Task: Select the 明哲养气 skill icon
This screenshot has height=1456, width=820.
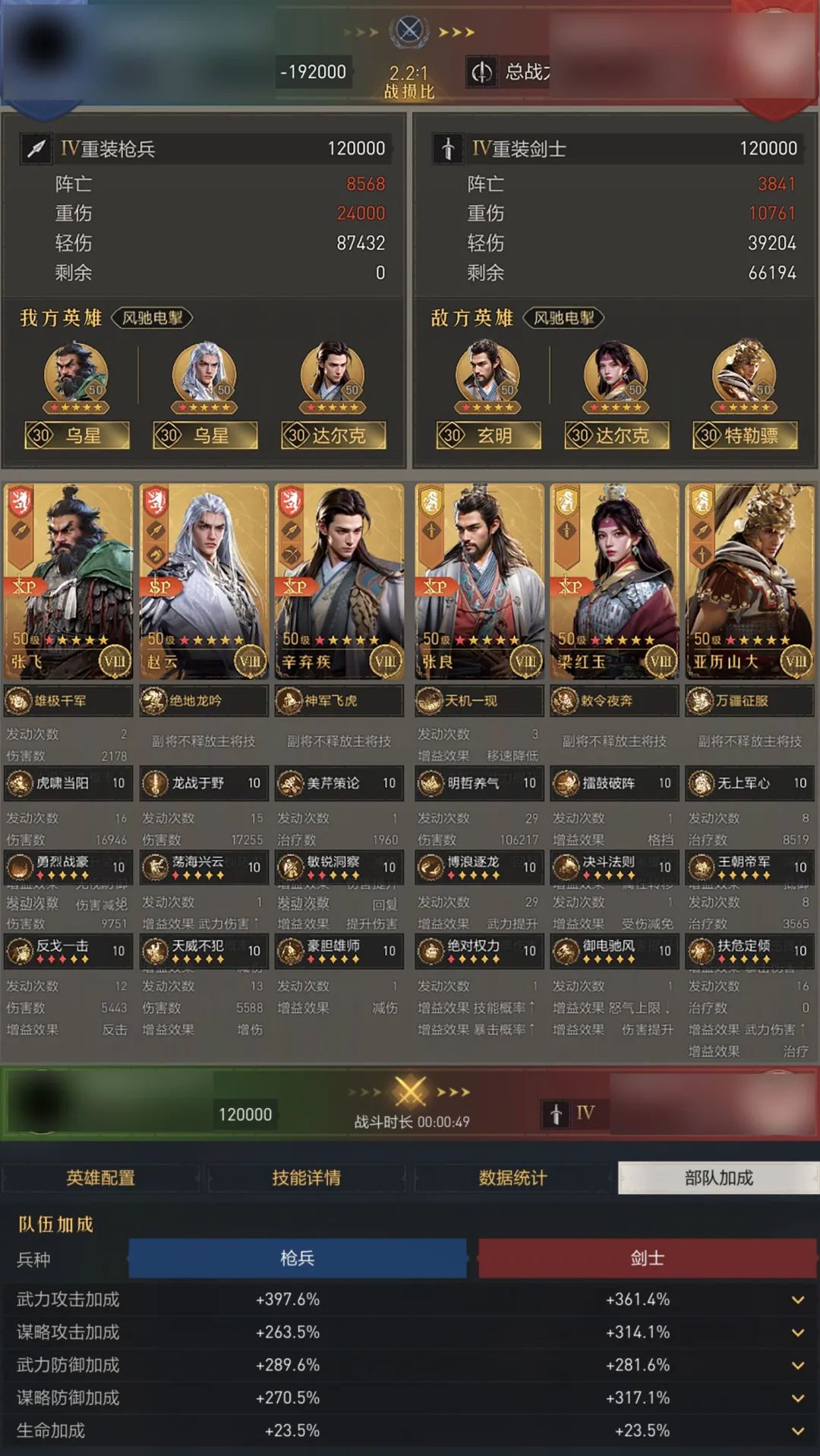Action: 430,783
